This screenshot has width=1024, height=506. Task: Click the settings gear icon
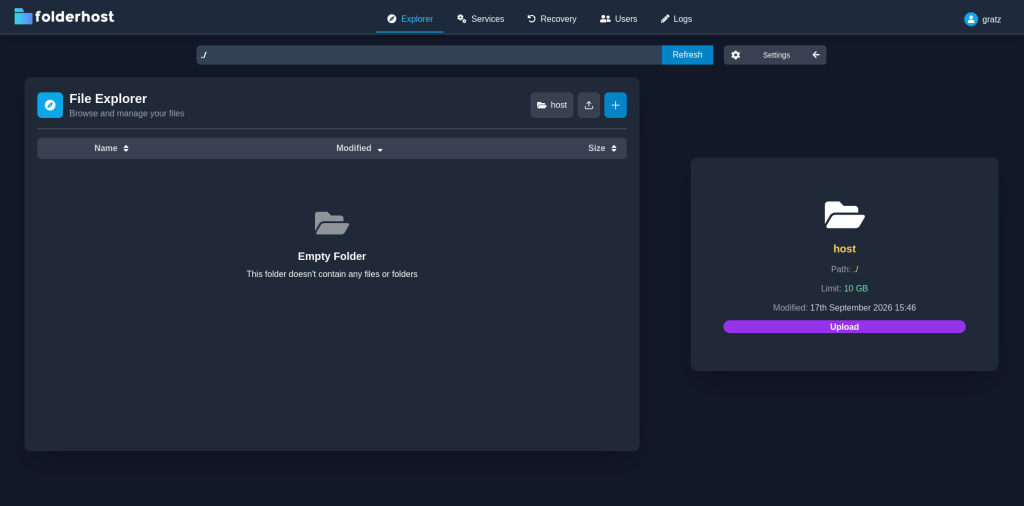735,55
